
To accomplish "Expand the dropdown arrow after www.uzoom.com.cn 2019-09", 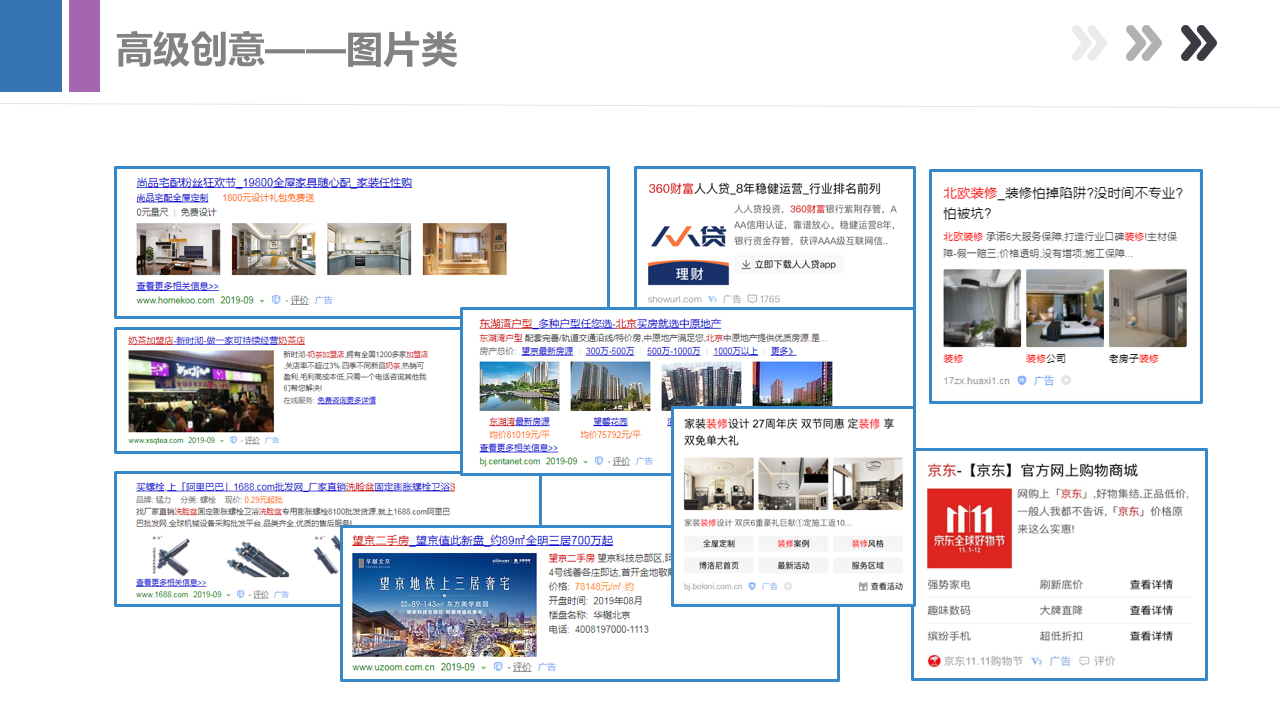I will point(484,667).
